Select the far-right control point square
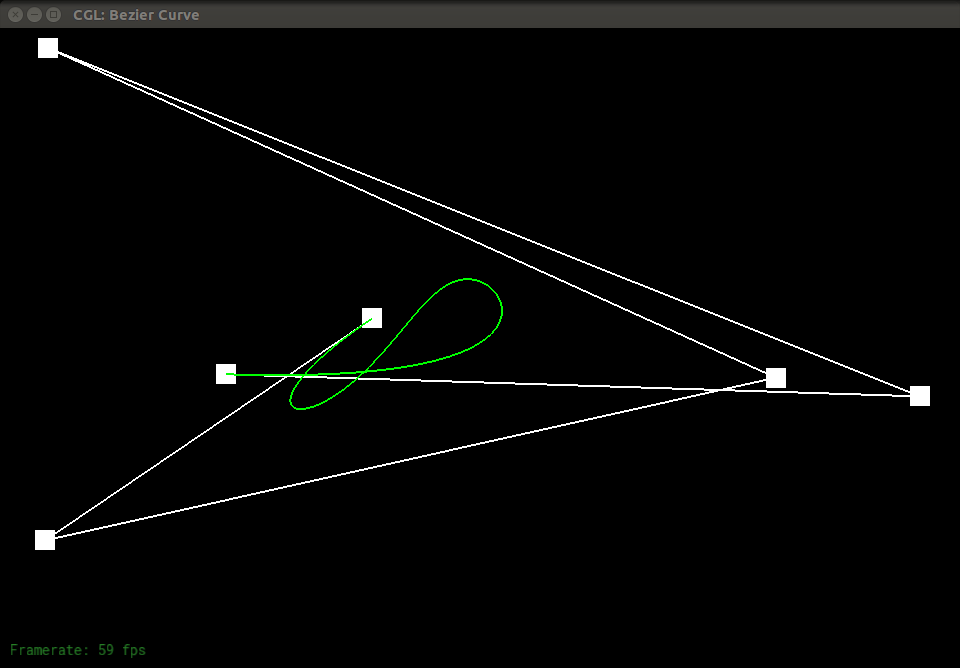 coord(920,396)
